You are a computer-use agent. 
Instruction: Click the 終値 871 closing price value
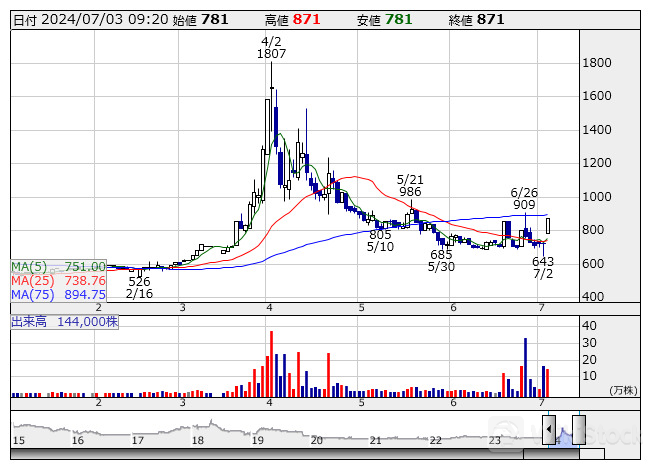point(490,19)
